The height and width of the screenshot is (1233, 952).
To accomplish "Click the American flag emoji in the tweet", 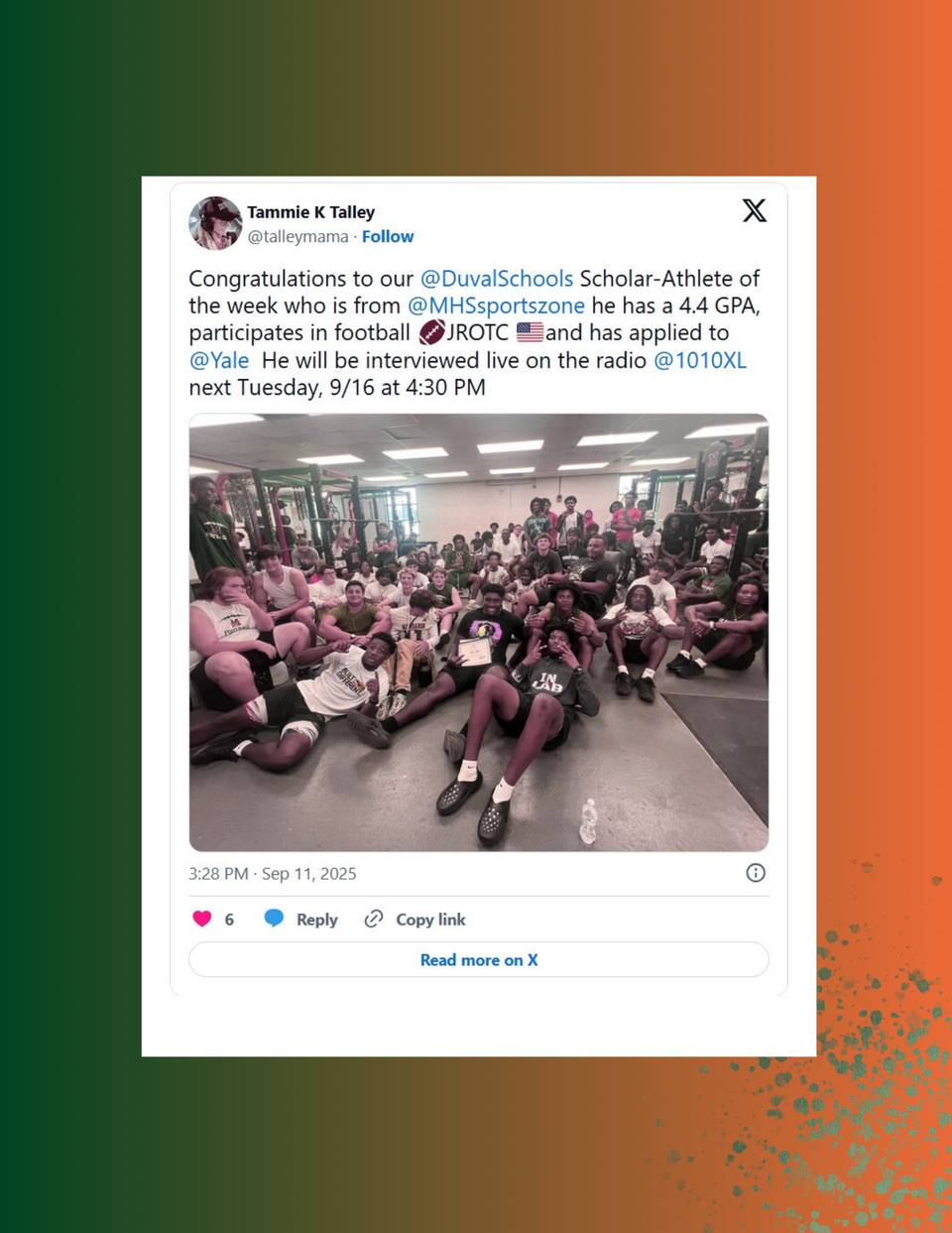I will [x=530, y=332].
